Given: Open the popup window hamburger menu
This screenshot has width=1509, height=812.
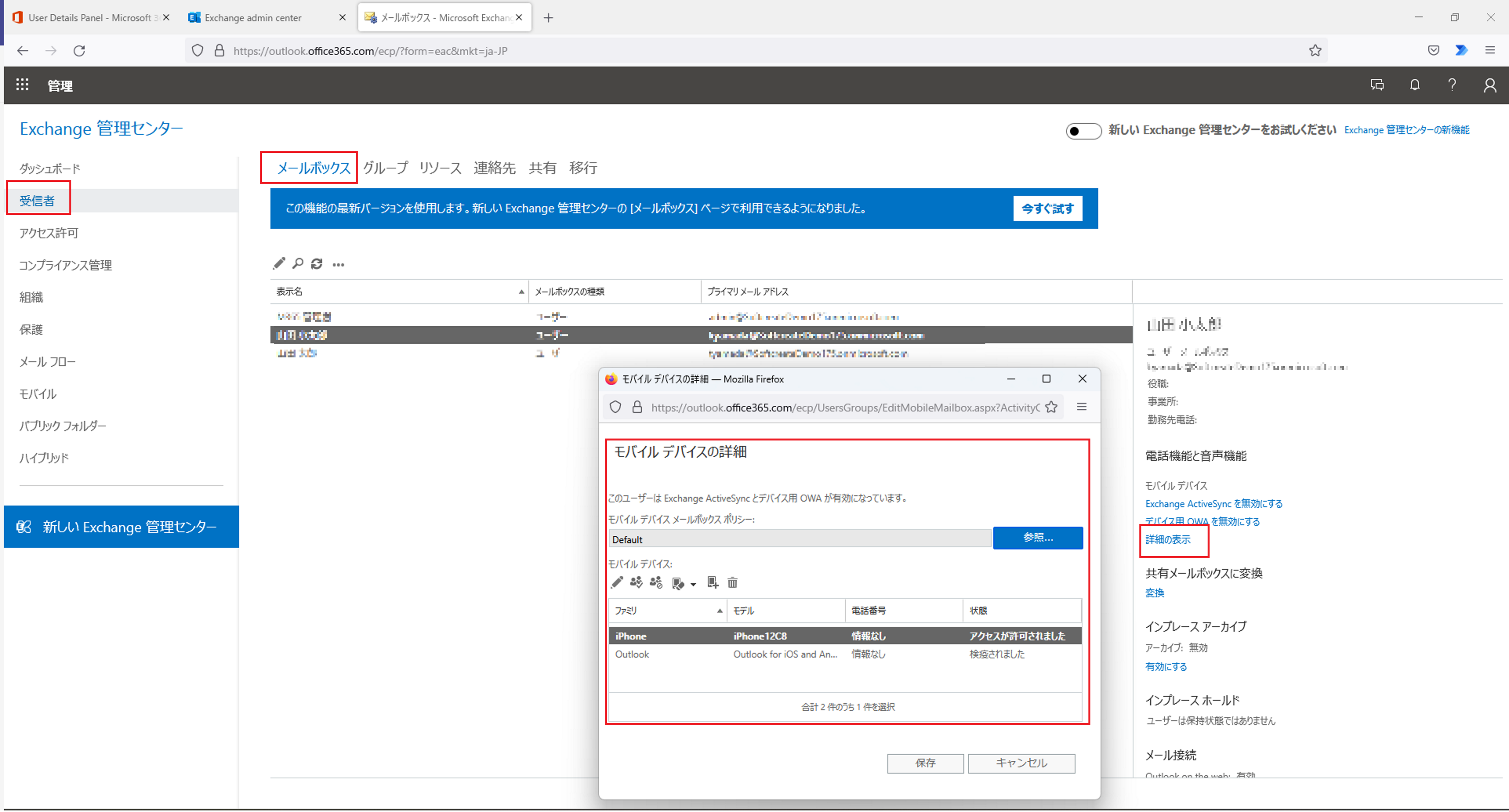Looking at the screenshot, I should (1082, 406).
